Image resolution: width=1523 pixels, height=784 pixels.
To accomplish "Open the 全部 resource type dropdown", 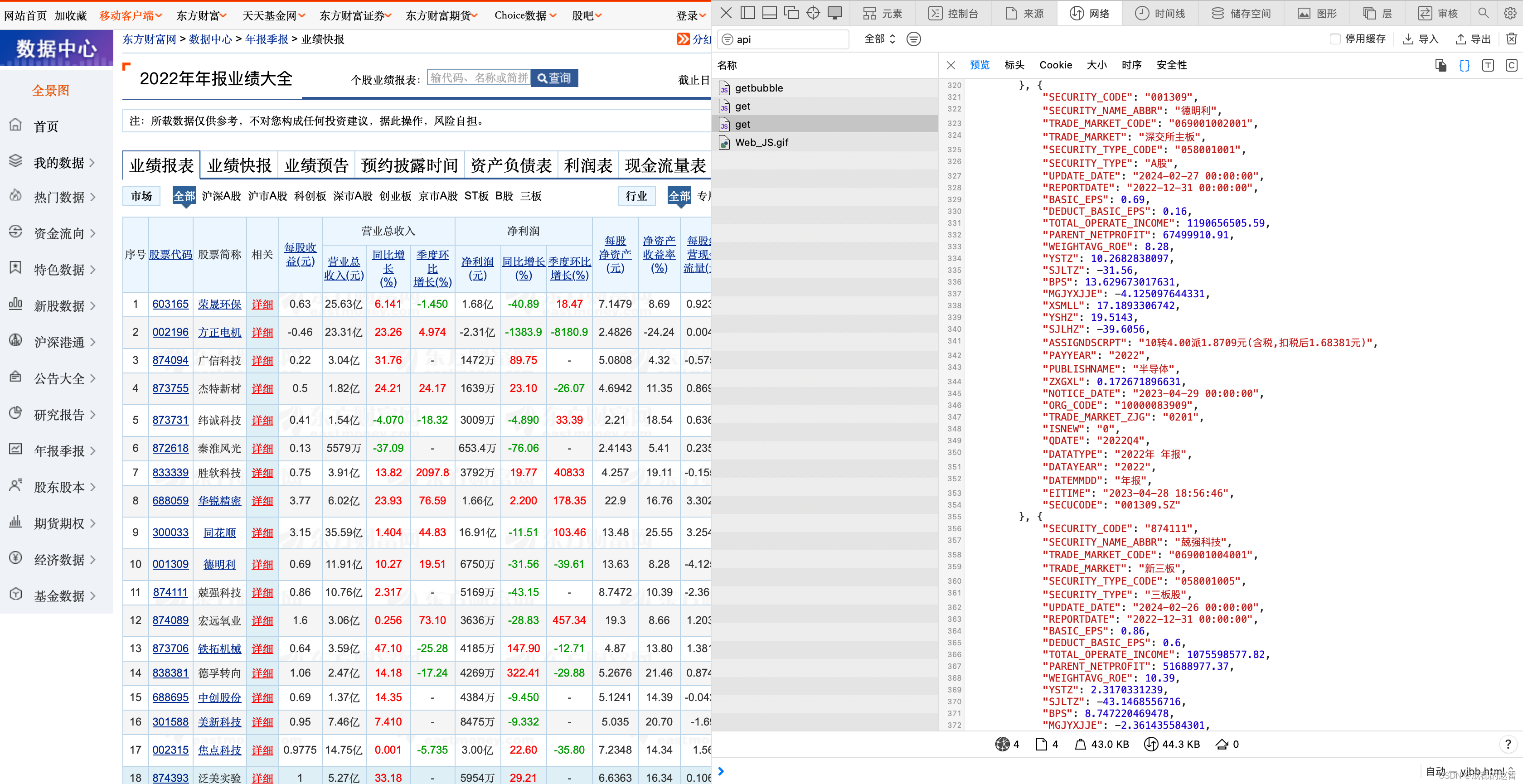I will click(x=879, y=39).
